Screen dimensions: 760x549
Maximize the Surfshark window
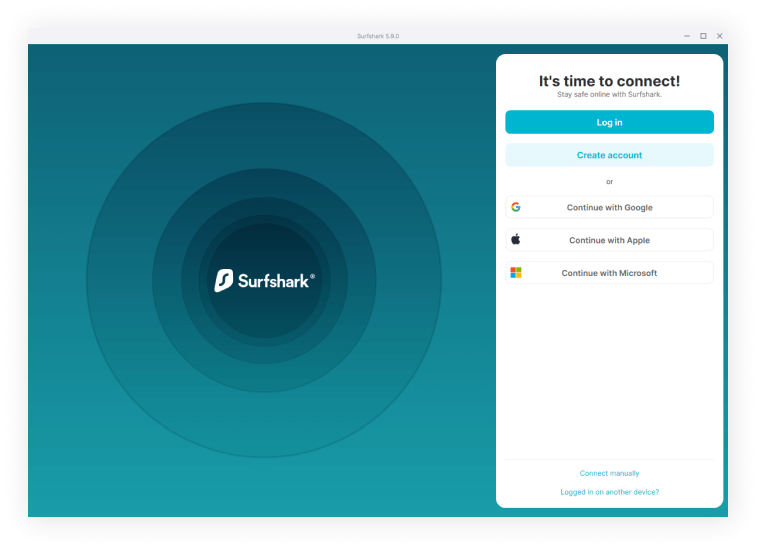[x=703, y=36]
